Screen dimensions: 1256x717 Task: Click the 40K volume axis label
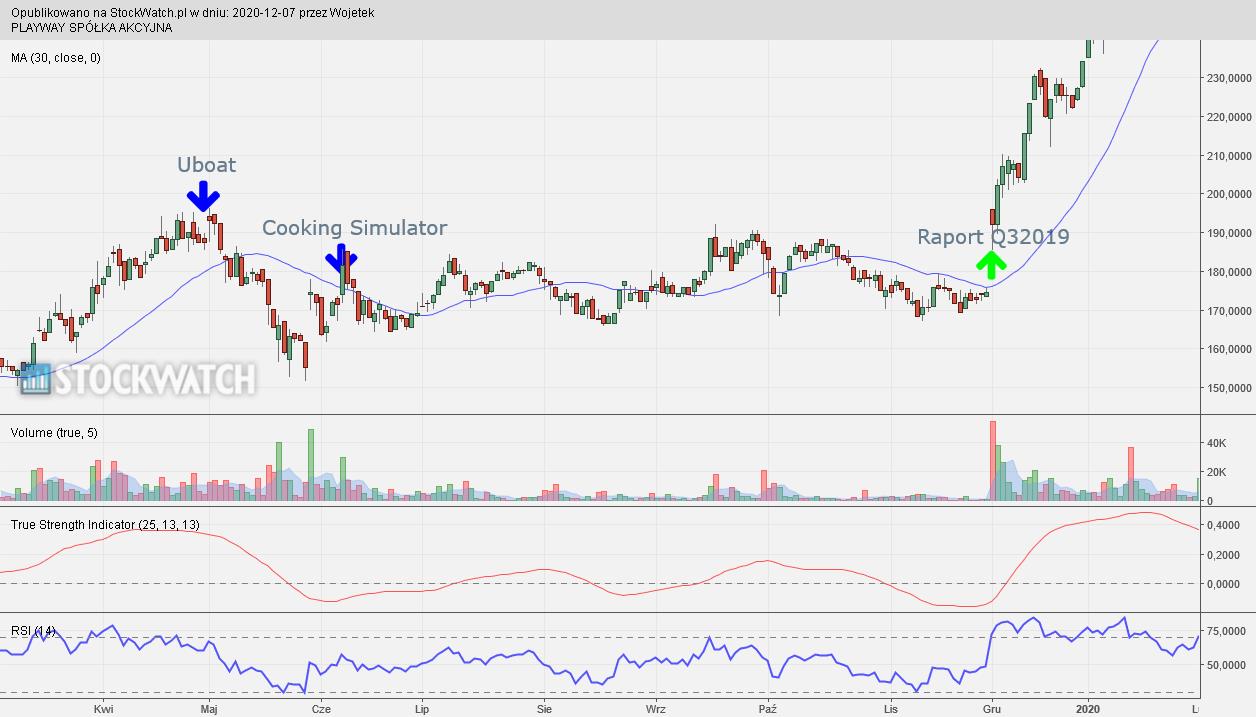(1217, 443)
